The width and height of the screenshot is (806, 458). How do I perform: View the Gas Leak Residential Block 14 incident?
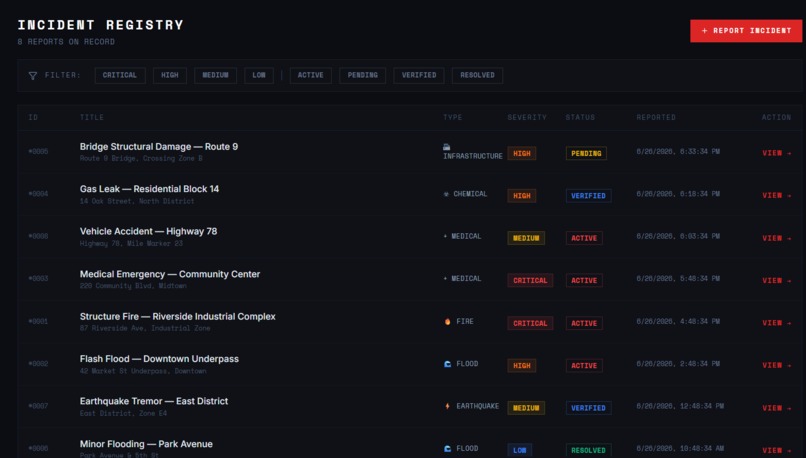[777, 195]
